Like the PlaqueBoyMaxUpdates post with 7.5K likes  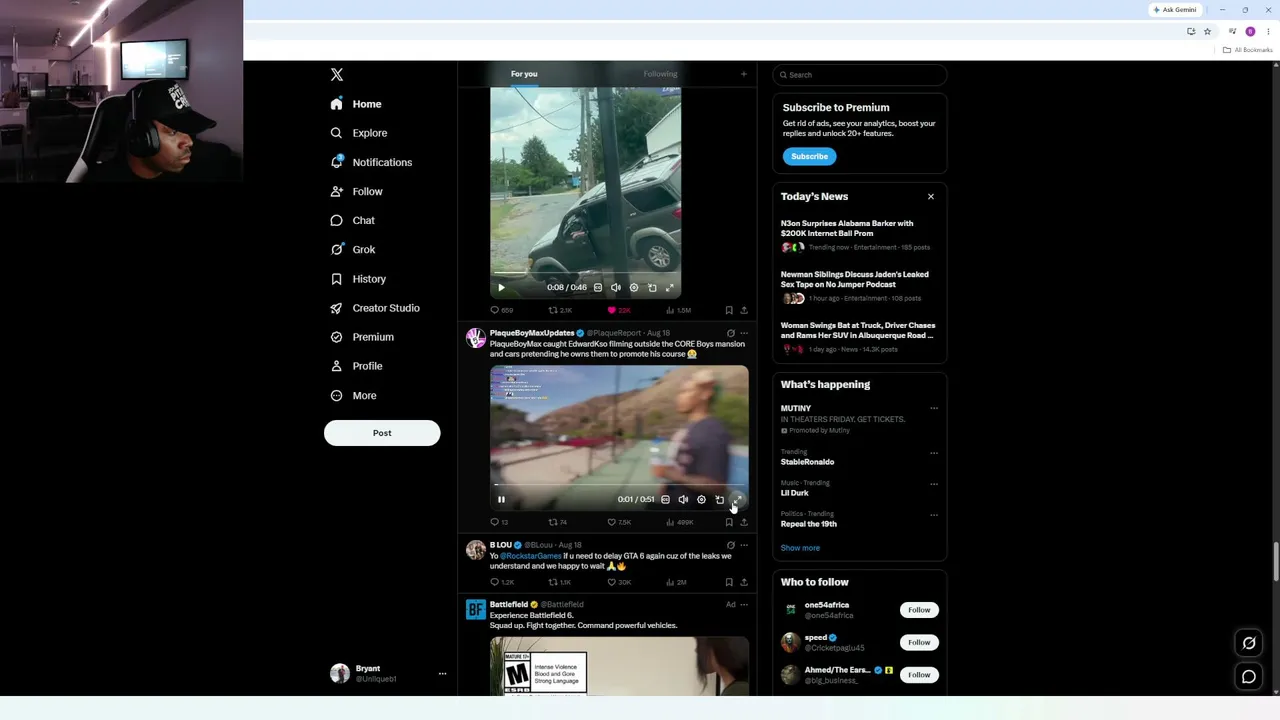[x=619, y=522]
